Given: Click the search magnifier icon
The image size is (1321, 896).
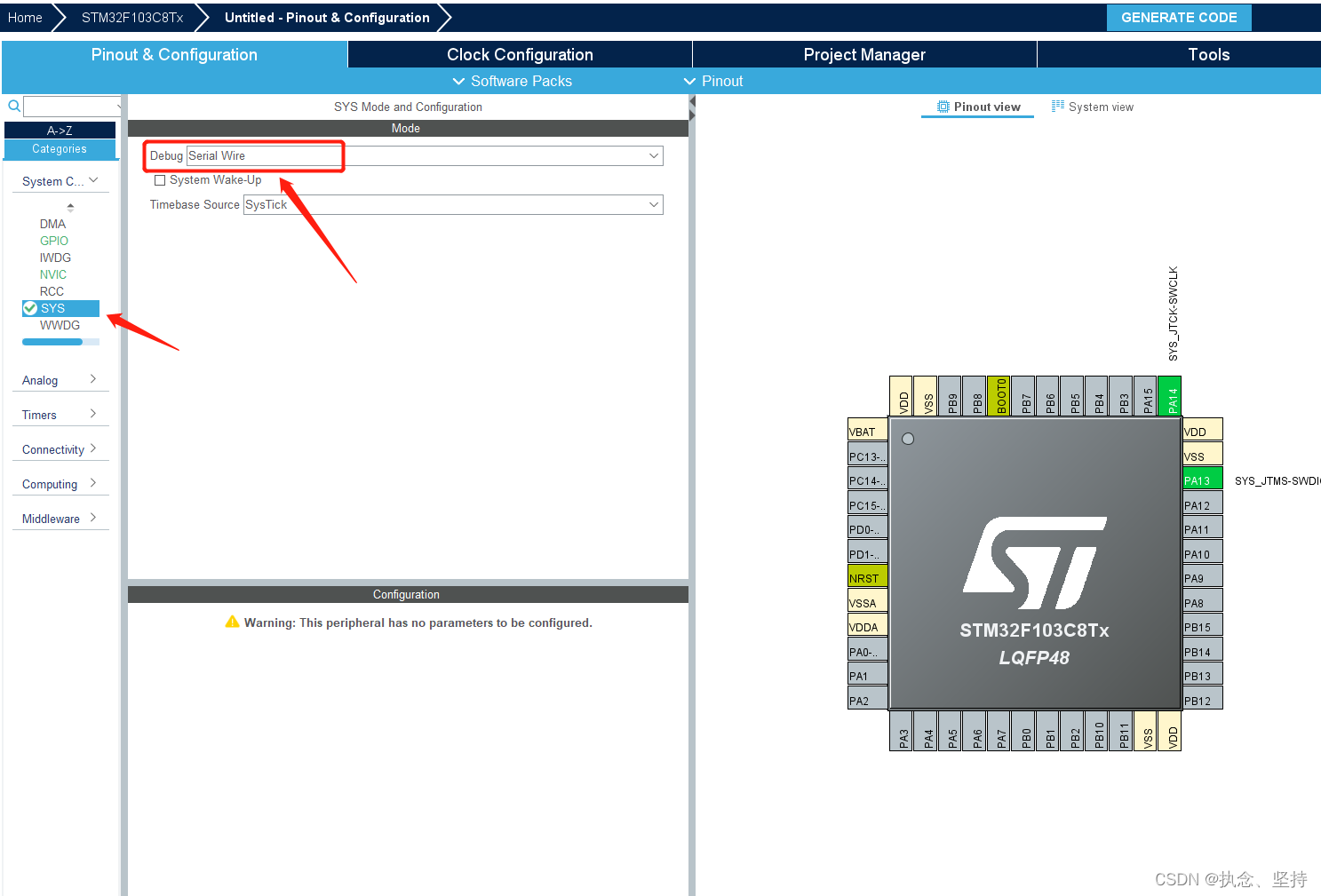Looking at the screenshot, I should click(14, 106).
